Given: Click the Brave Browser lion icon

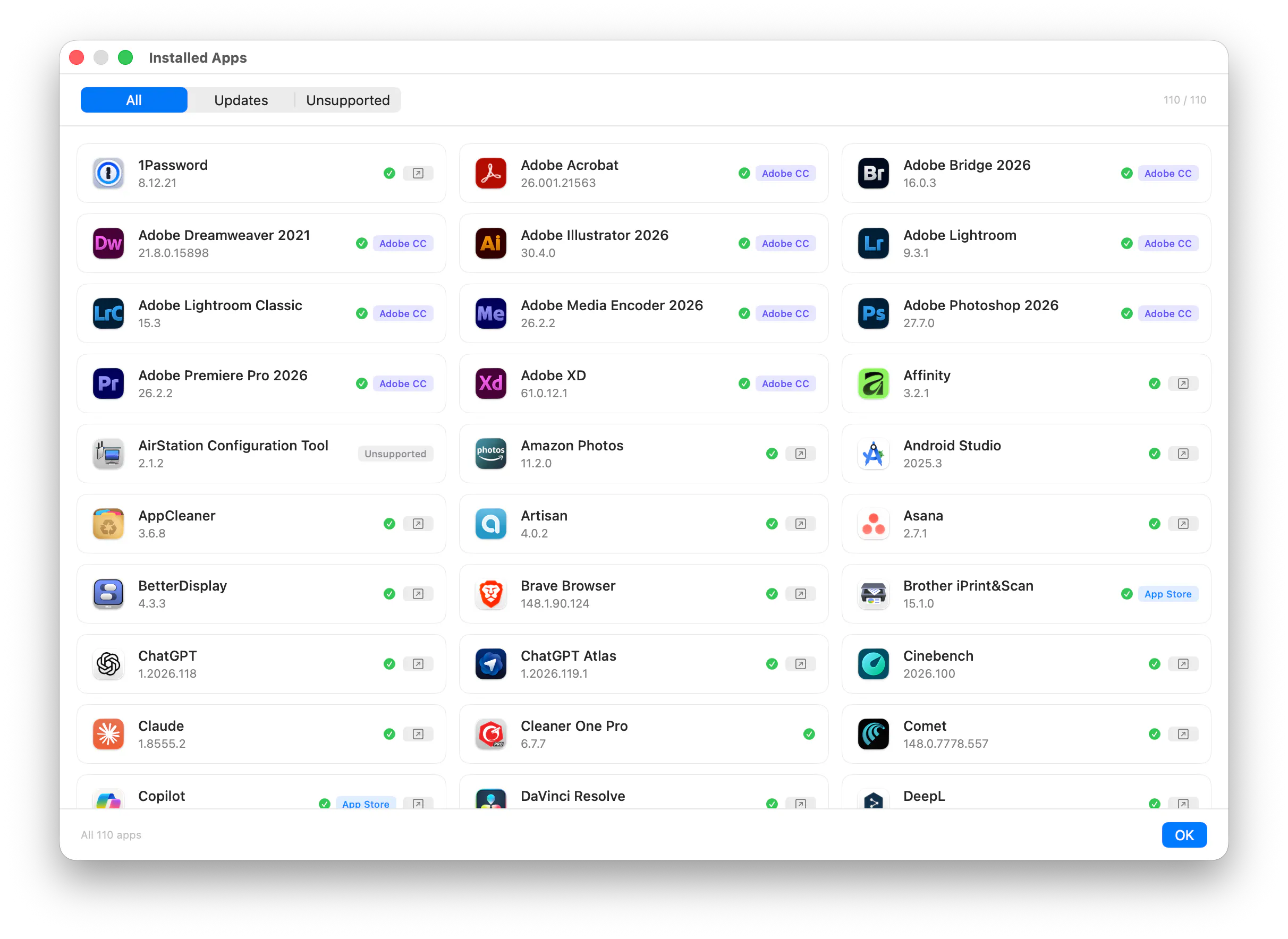Looking at the screenshot, I should point(491,594).
